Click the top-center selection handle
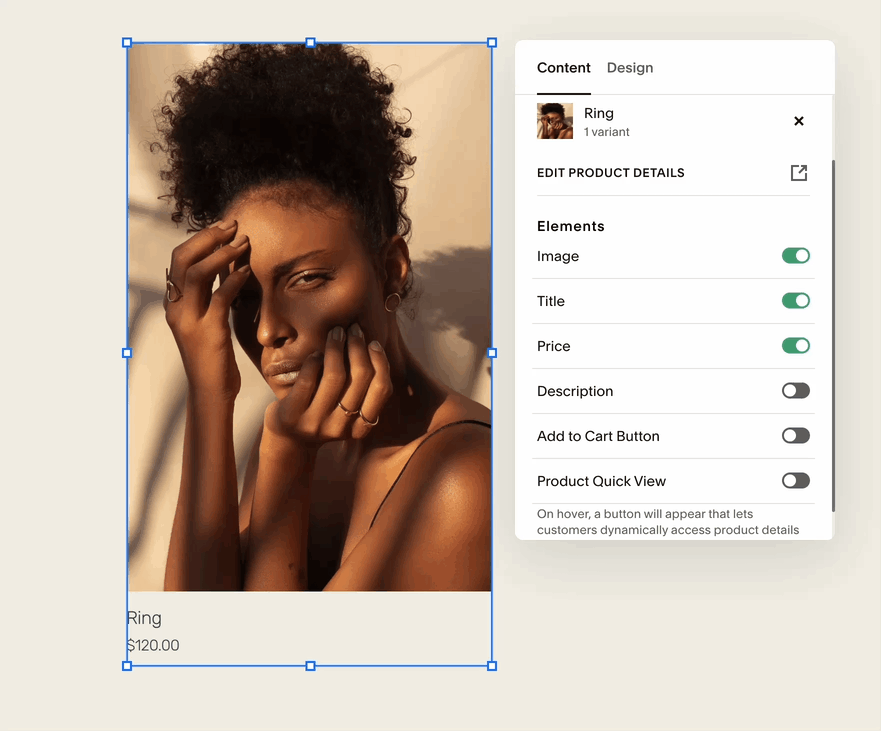 310,43
